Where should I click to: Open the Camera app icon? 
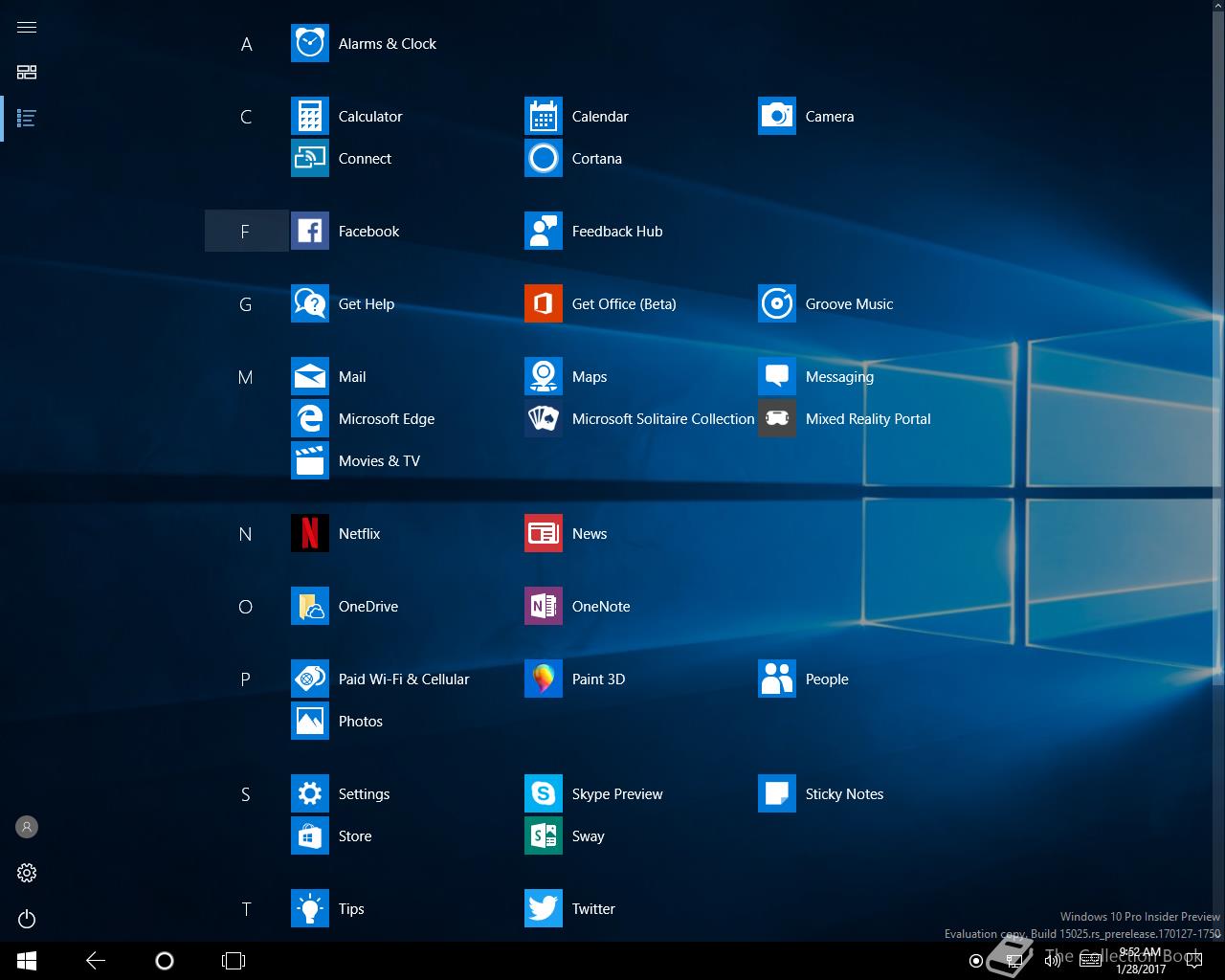pyautogui.click(x=777, y=117)
